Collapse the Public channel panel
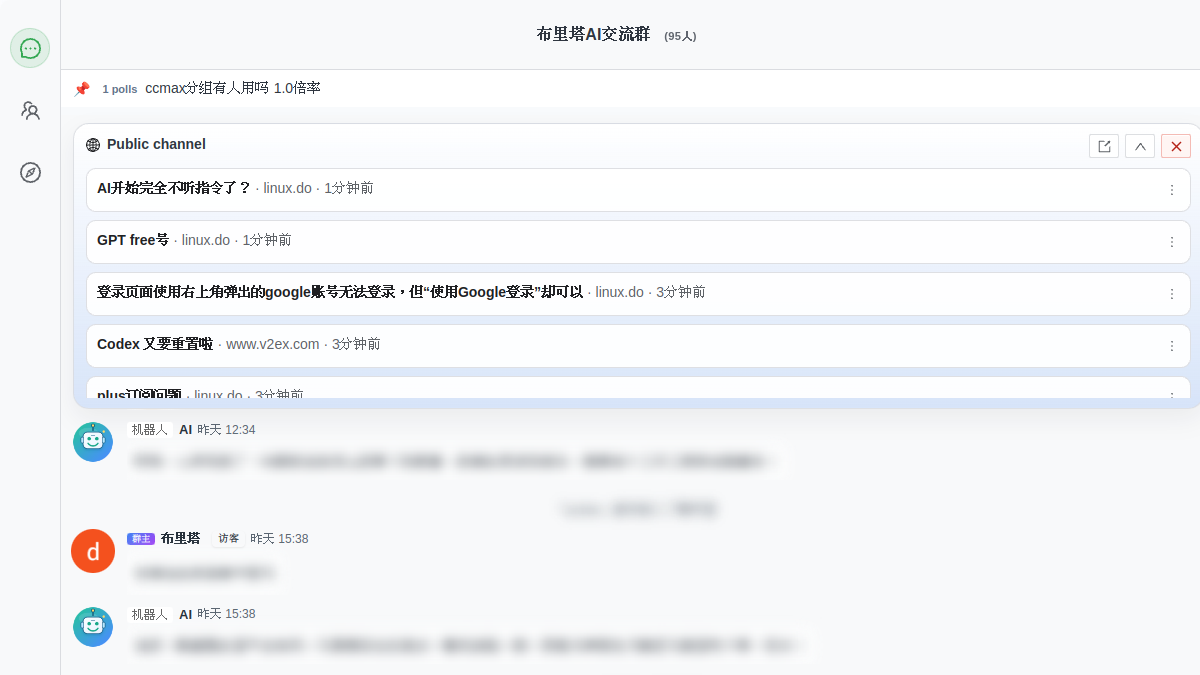The height and width of the screenshot is (675, 1200). (x=1140, y=146)
